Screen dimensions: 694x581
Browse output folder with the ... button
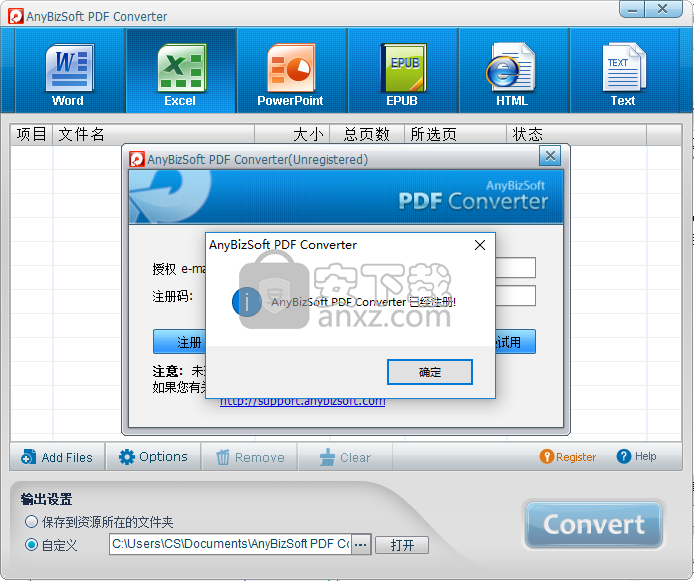pos(361,544)
